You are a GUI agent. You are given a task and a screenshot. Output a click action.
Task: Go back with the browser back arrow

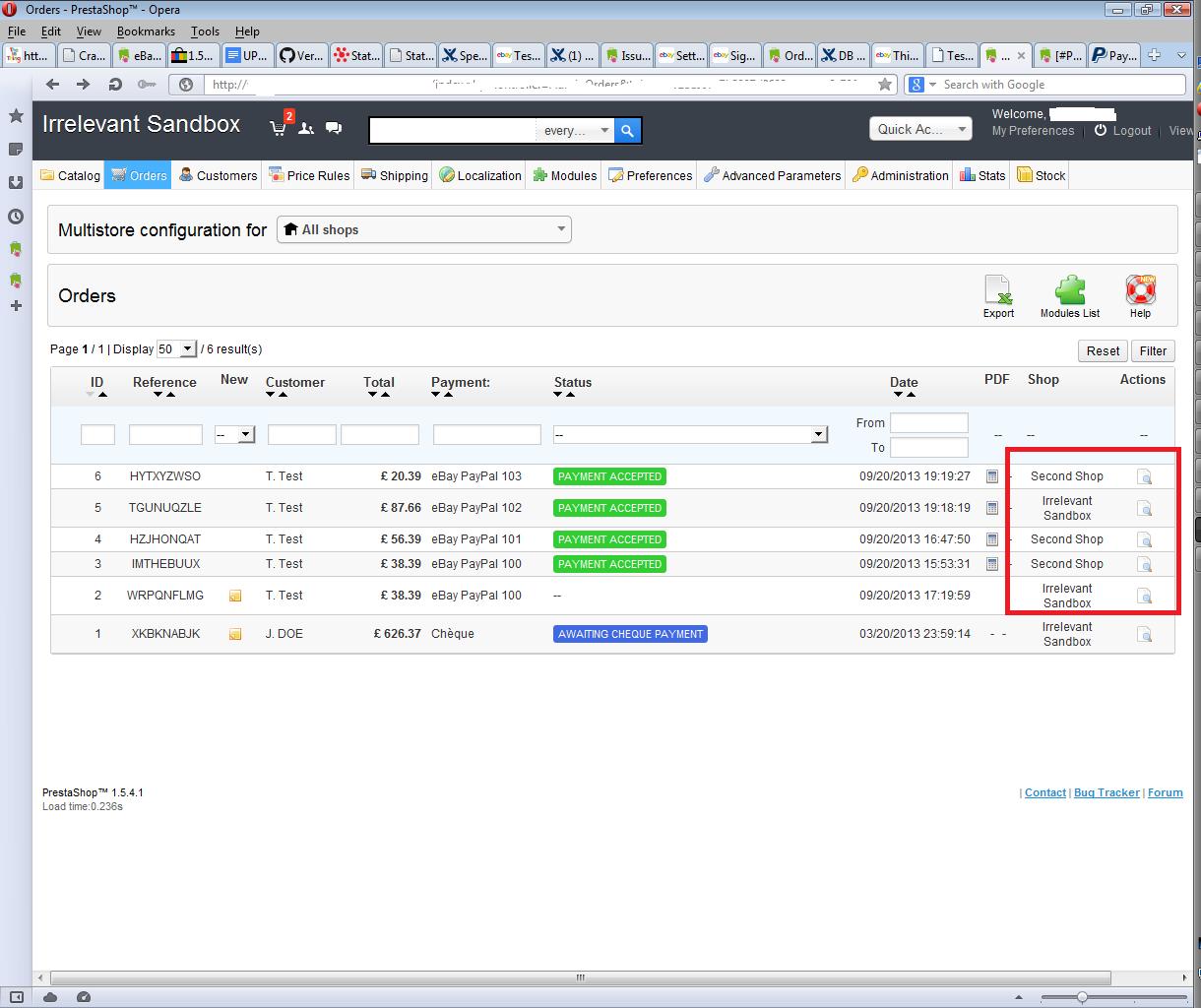point(53,85)
